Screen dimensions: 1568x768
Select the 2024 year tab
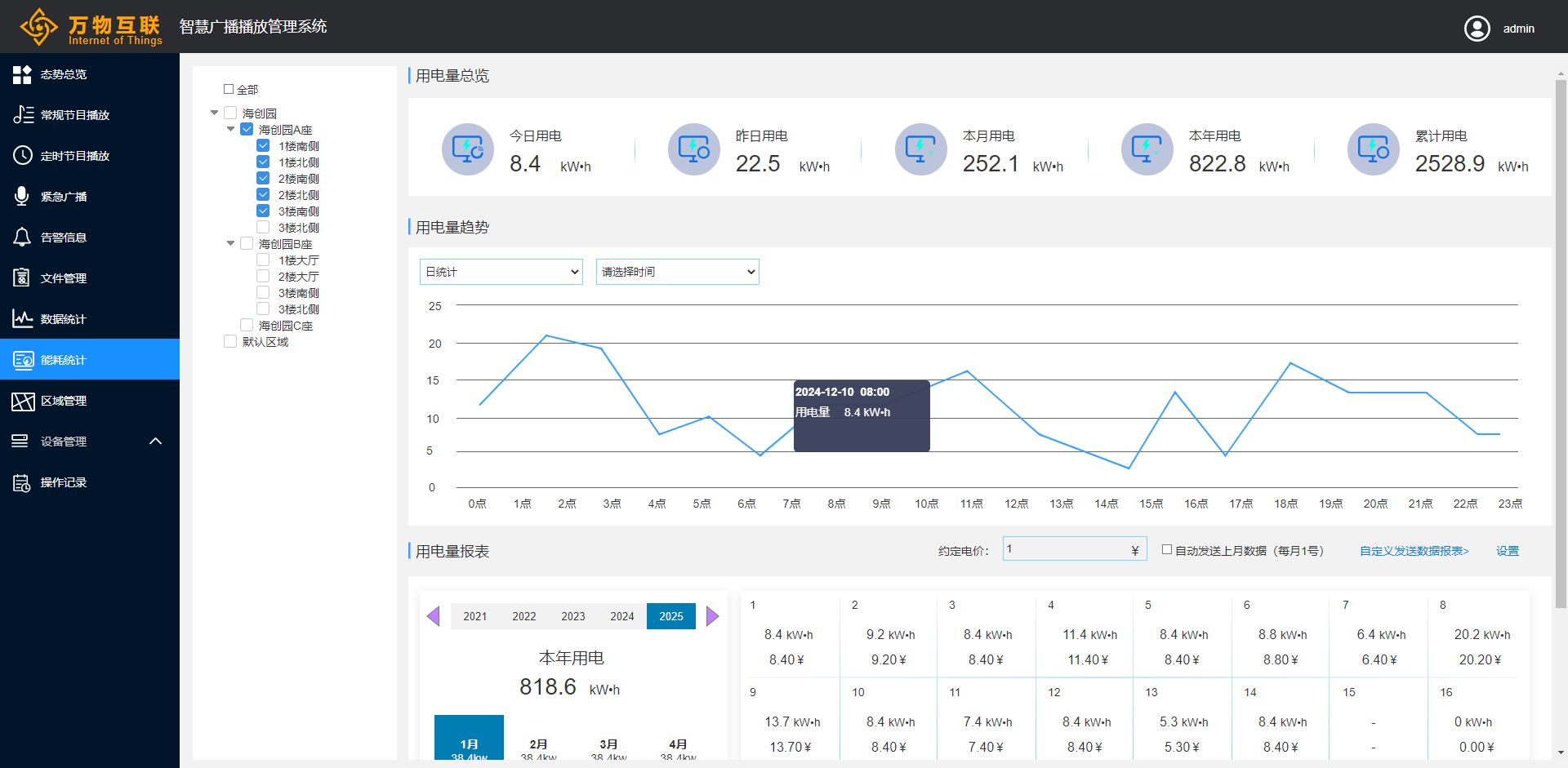622,616
